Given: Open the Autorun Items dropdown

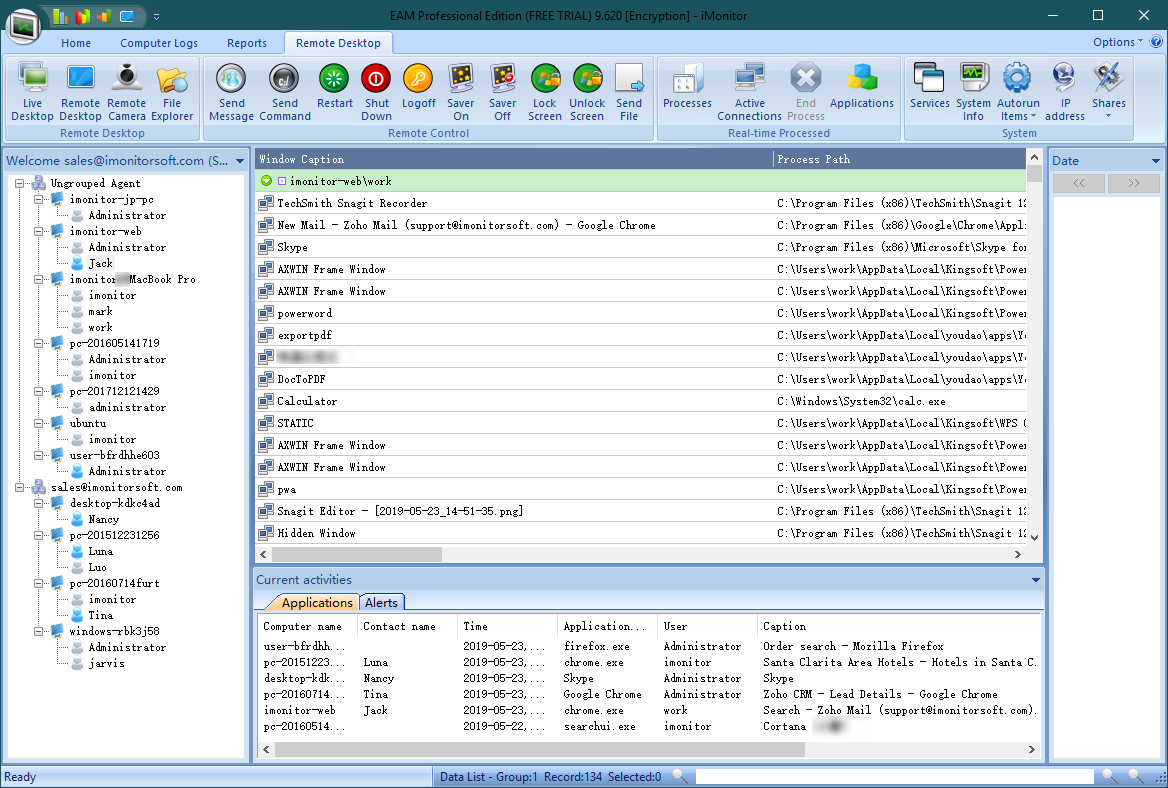Looking at the screenshot, I should point(1018,92).
